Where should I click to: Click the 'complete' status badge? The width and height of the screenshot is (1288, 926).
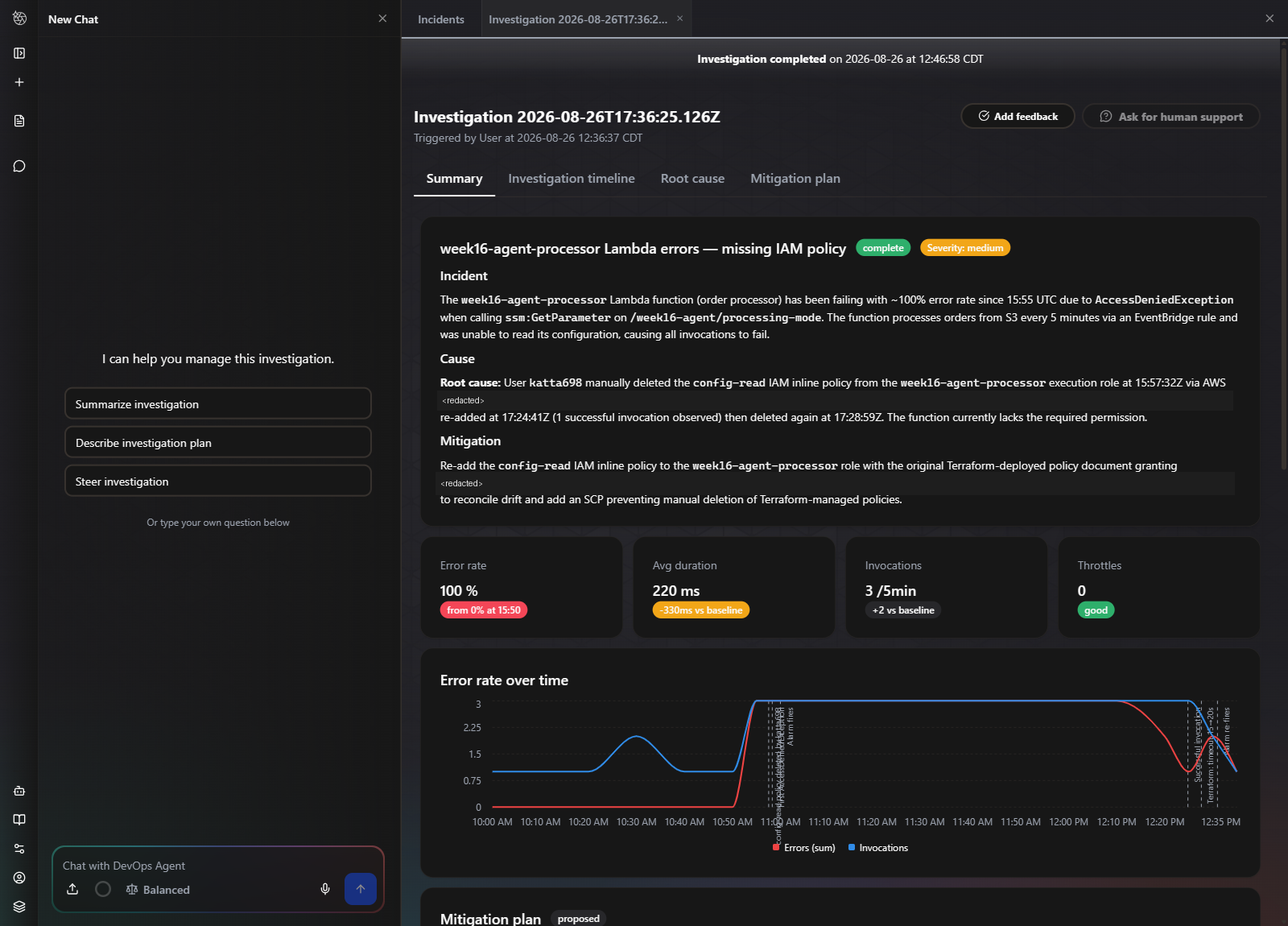(x=883, y=248)
